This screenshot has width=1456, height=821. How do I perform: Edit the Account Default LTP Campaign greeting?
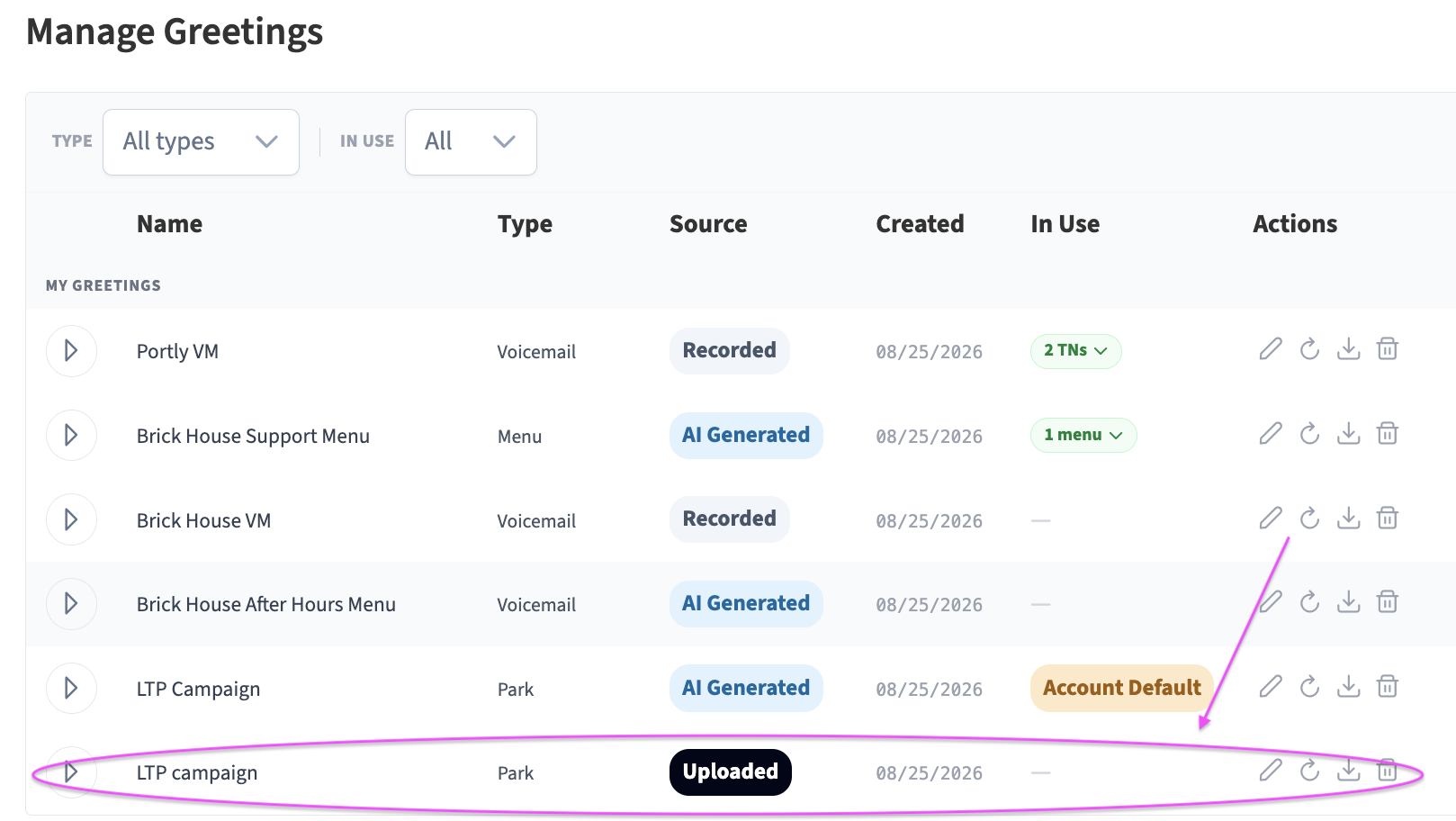(x=1271, y=687)
